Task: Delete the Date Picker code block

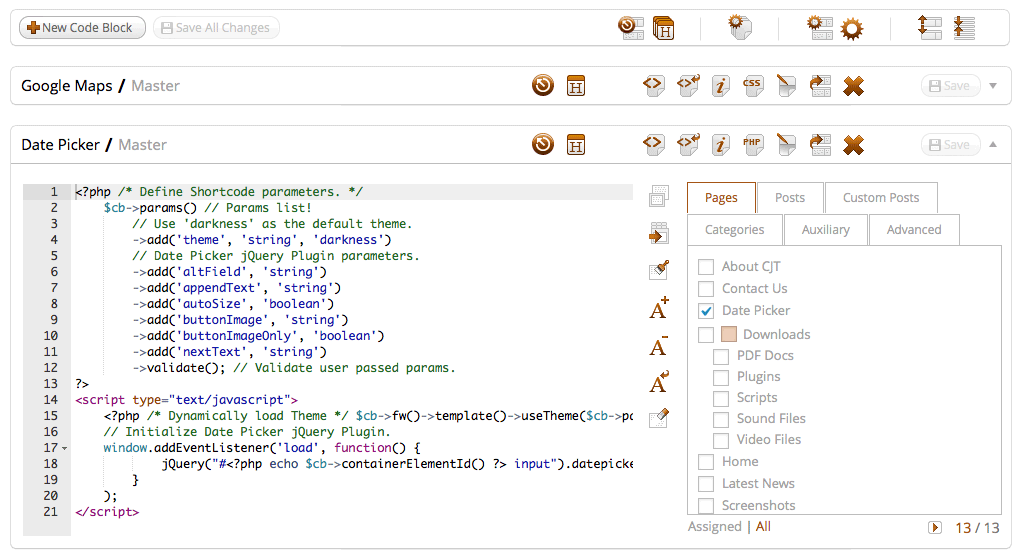Action: (853, 145)
